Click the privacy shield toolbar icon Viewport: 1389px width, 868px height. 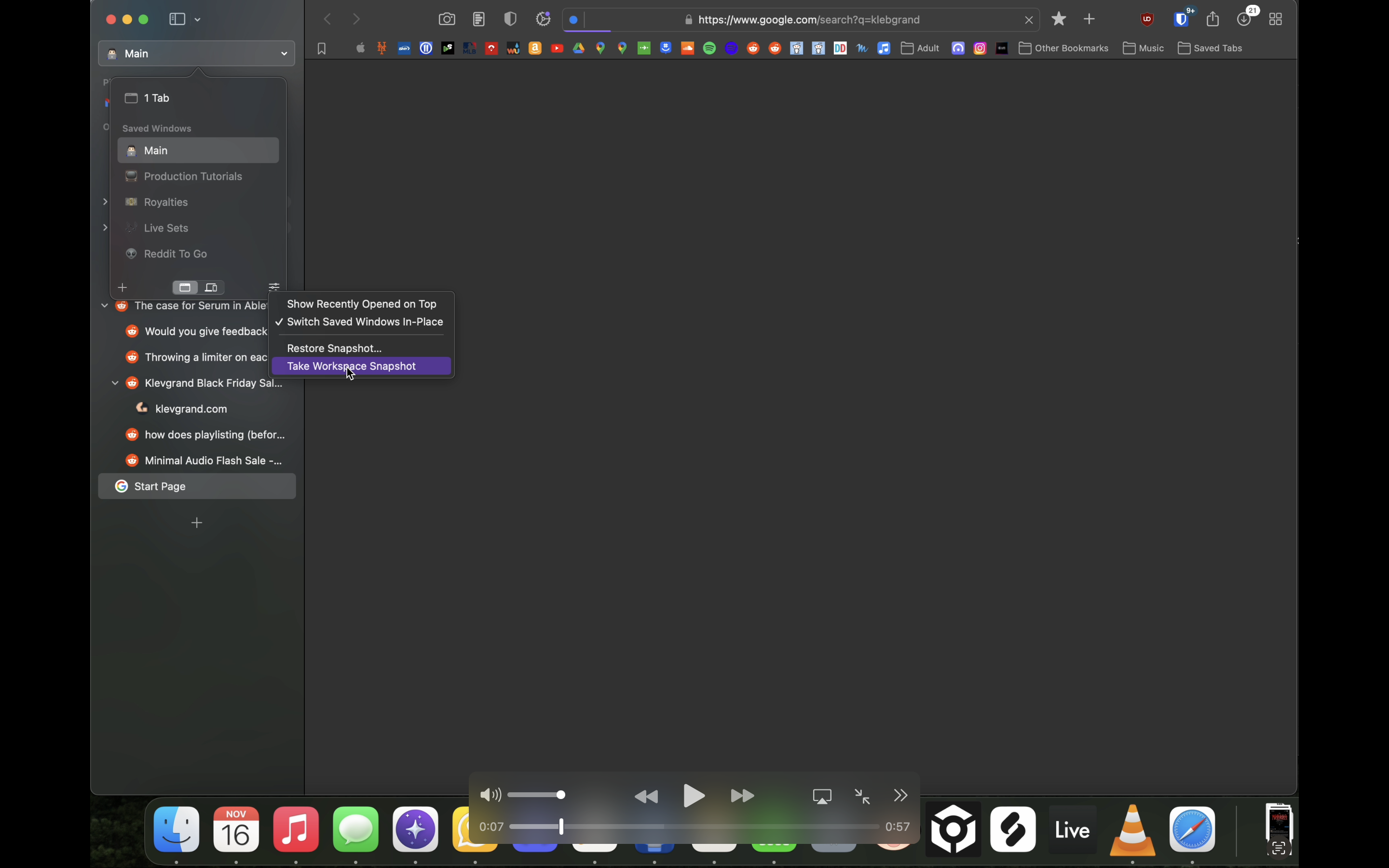click(x=510, y=19)
